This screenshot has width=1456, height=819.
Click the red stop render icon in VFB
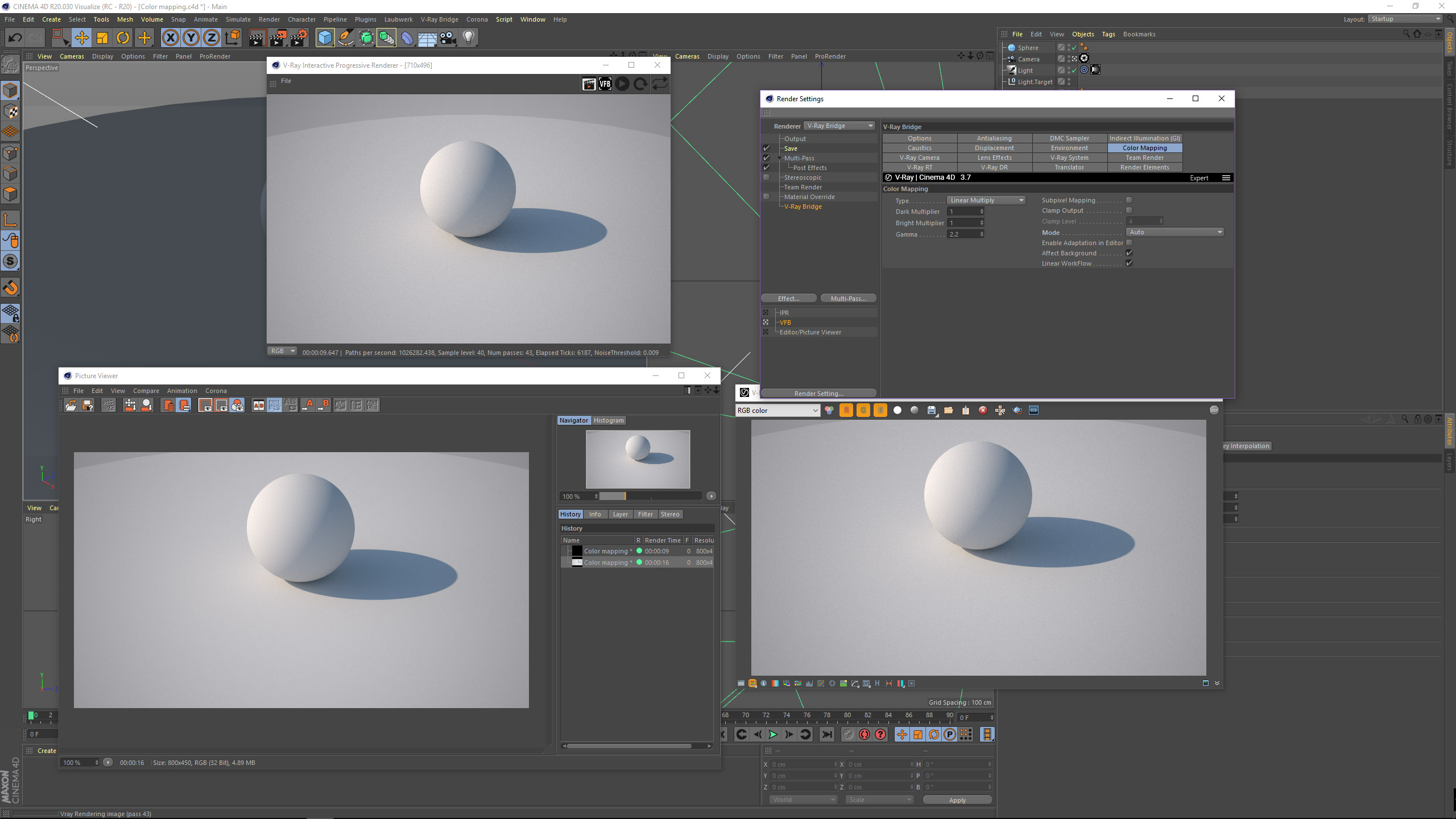(x=983, y=411)
